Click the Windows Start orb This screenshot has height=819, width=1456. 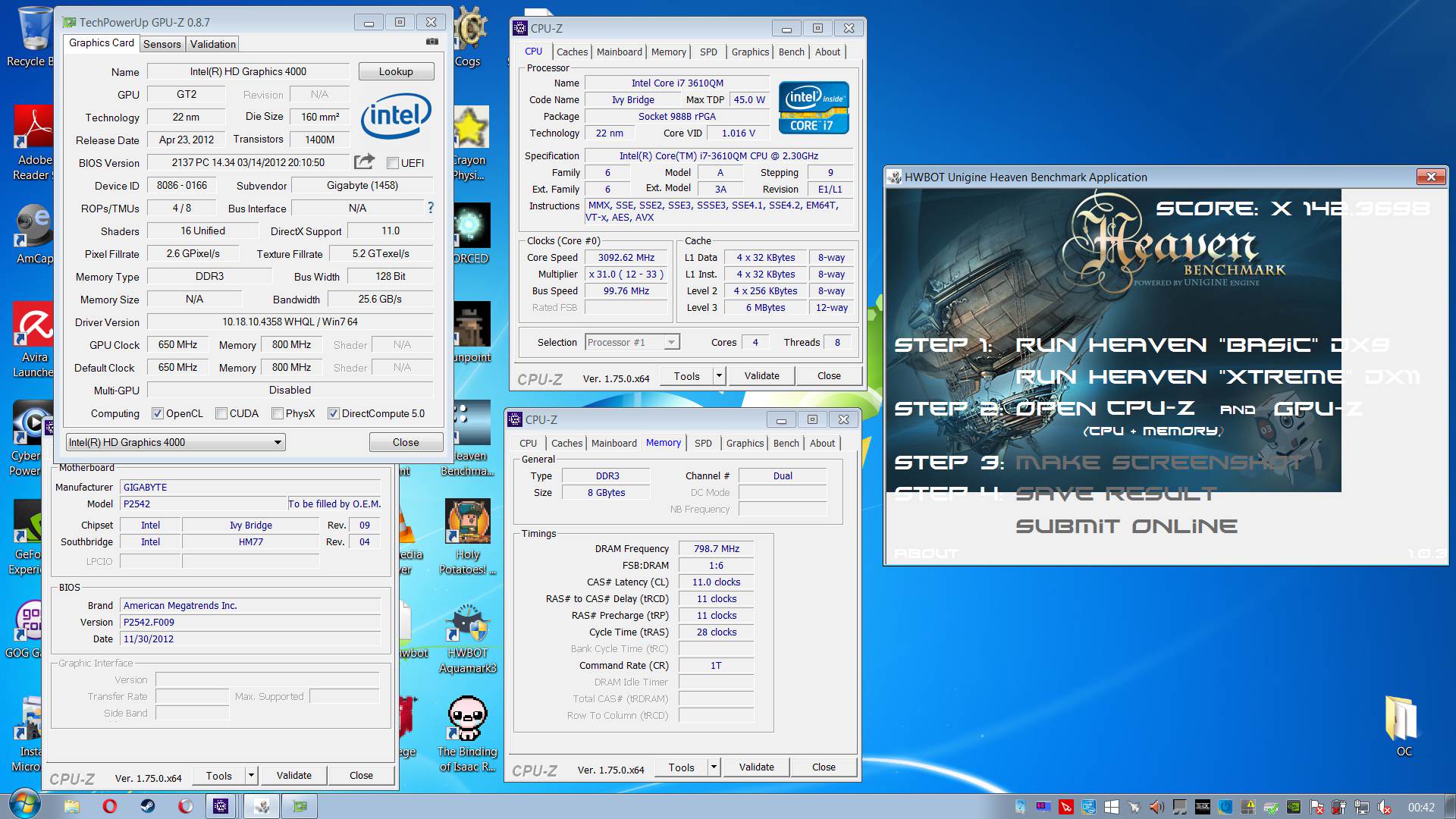point(24,805)
